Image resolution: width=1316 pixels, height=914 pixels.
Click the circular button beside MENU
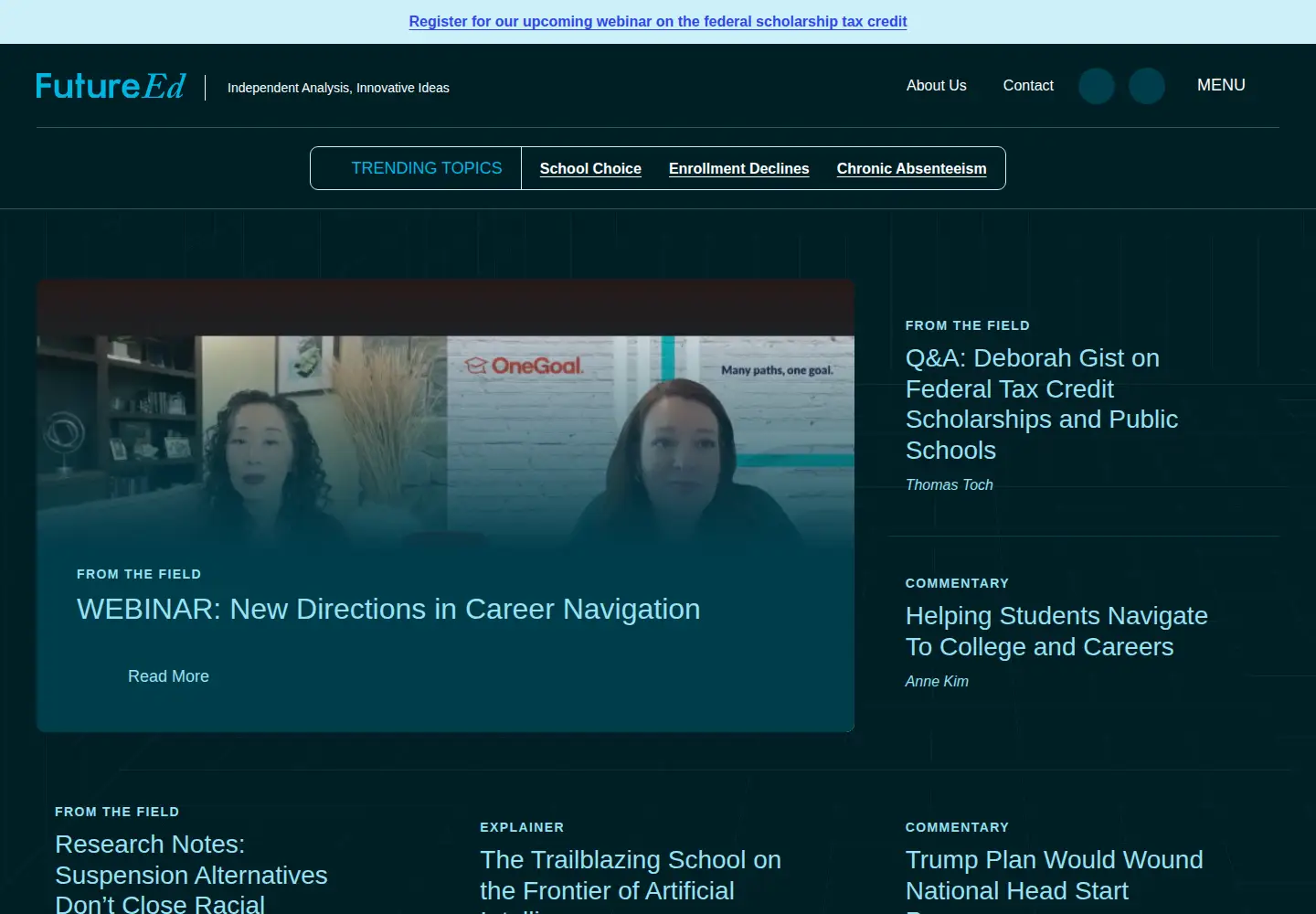pyautogui.click(x=1147, y=86)
